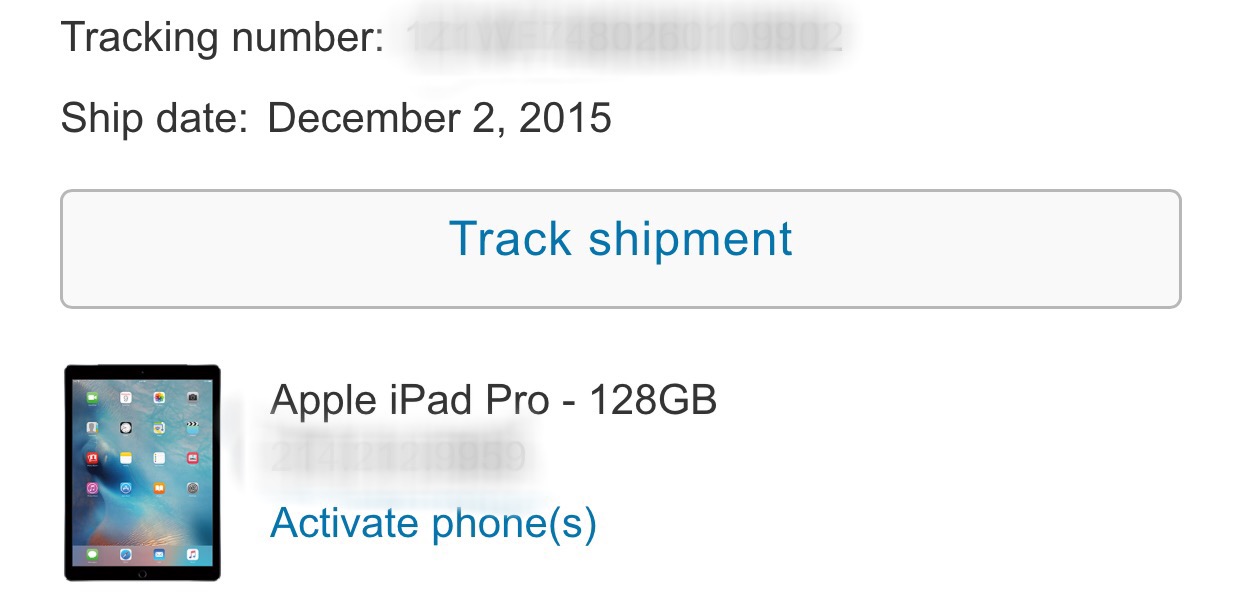Click the Clock icon on iPad image

(x=126, y=427)
